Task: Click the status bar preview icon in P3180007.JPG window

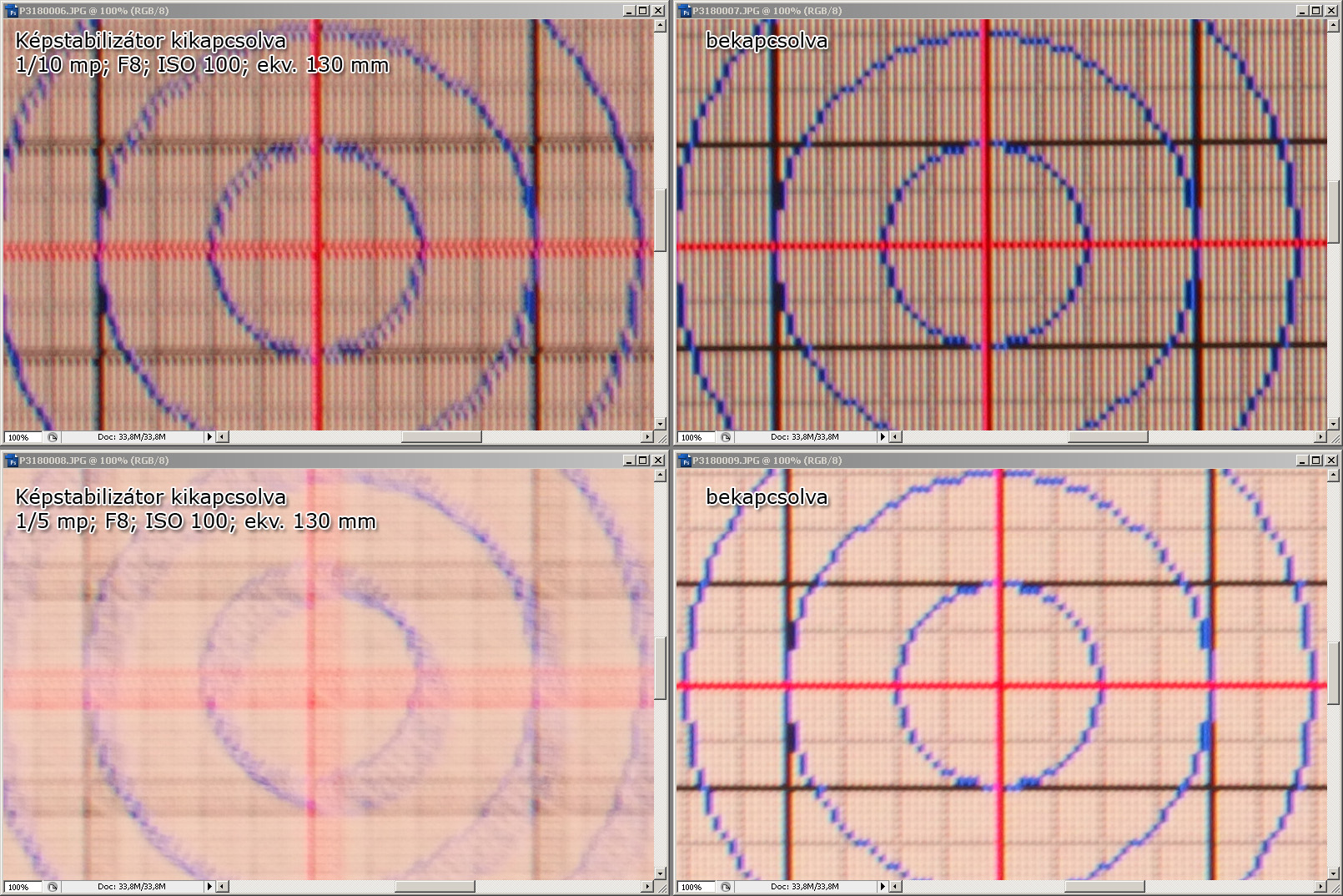Action: tap(726, 437)
